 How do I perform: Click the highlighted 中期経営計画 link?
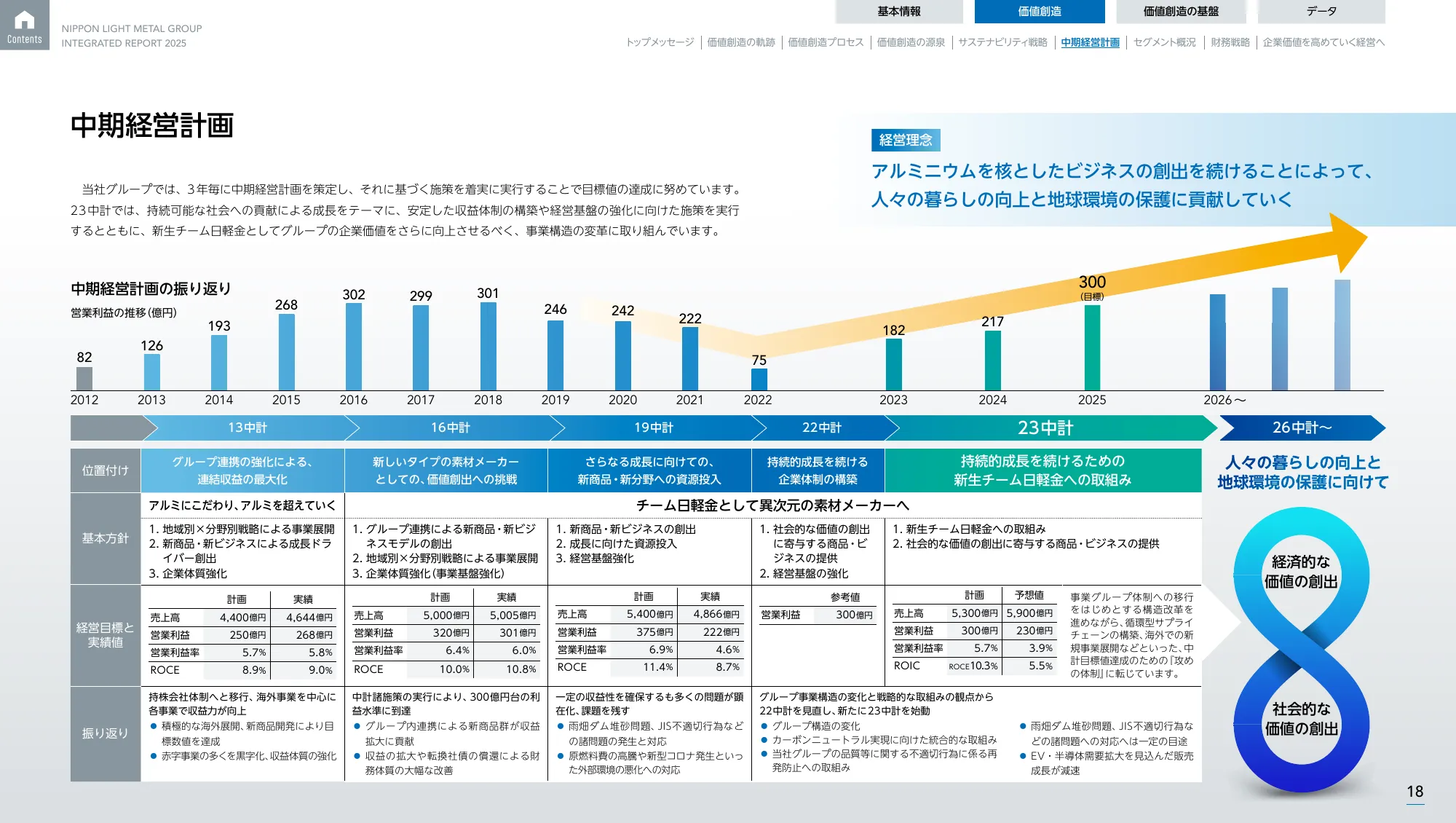(1090, 43)
